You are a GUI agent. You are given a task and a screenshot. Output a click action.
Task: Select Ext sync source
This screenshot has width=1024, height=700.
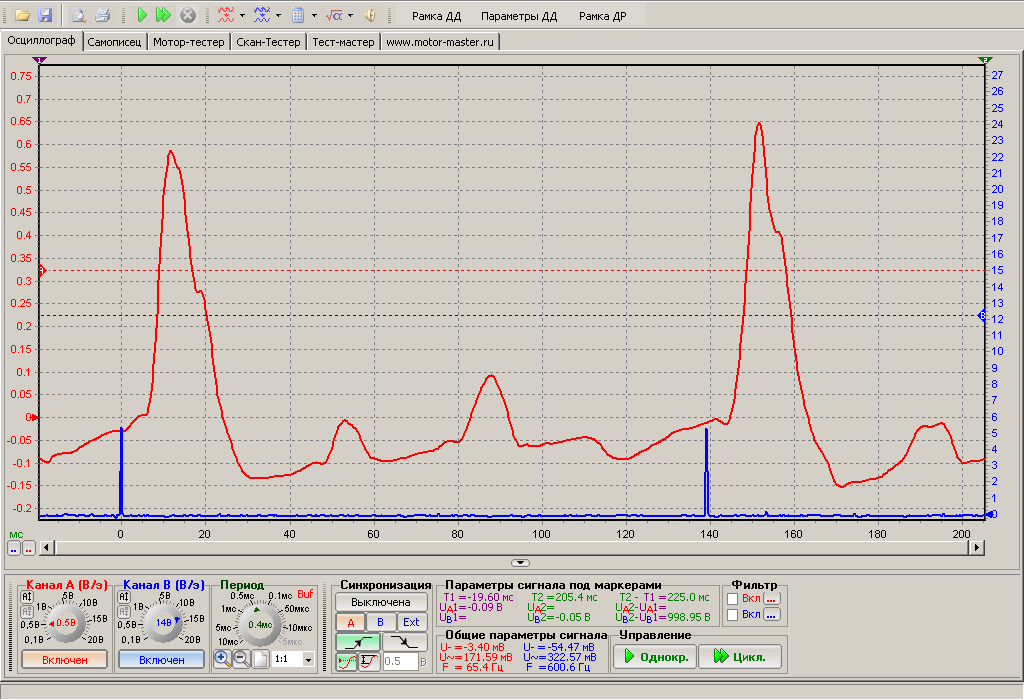(x=411, y=622)
